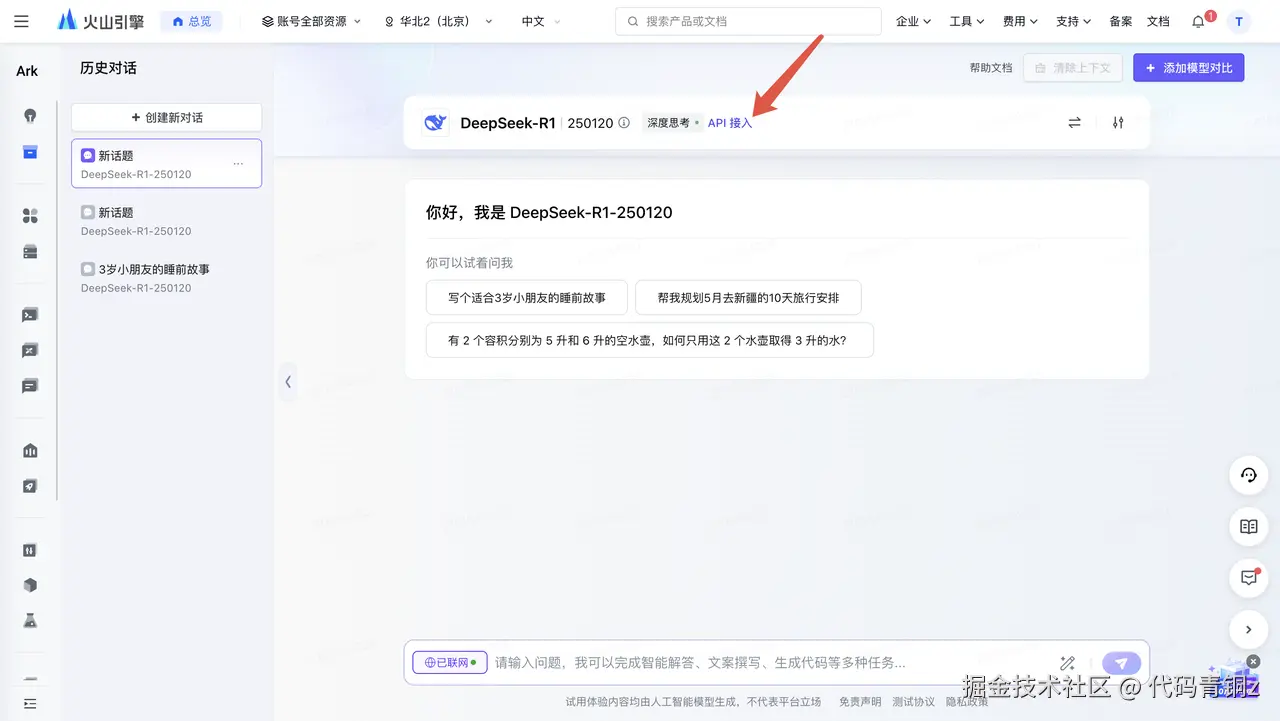Screen dimensions: 1280x721
Task: Click the switch-model arrows icon
Action: coord(1074,122)
